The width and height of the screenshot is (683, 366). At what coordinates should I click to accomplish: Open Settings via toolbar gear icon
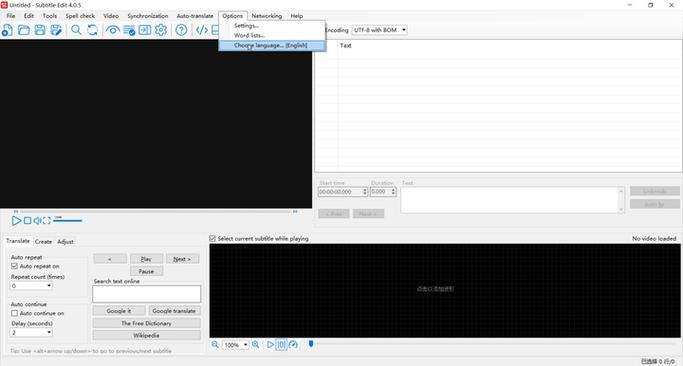coord(161,30)
